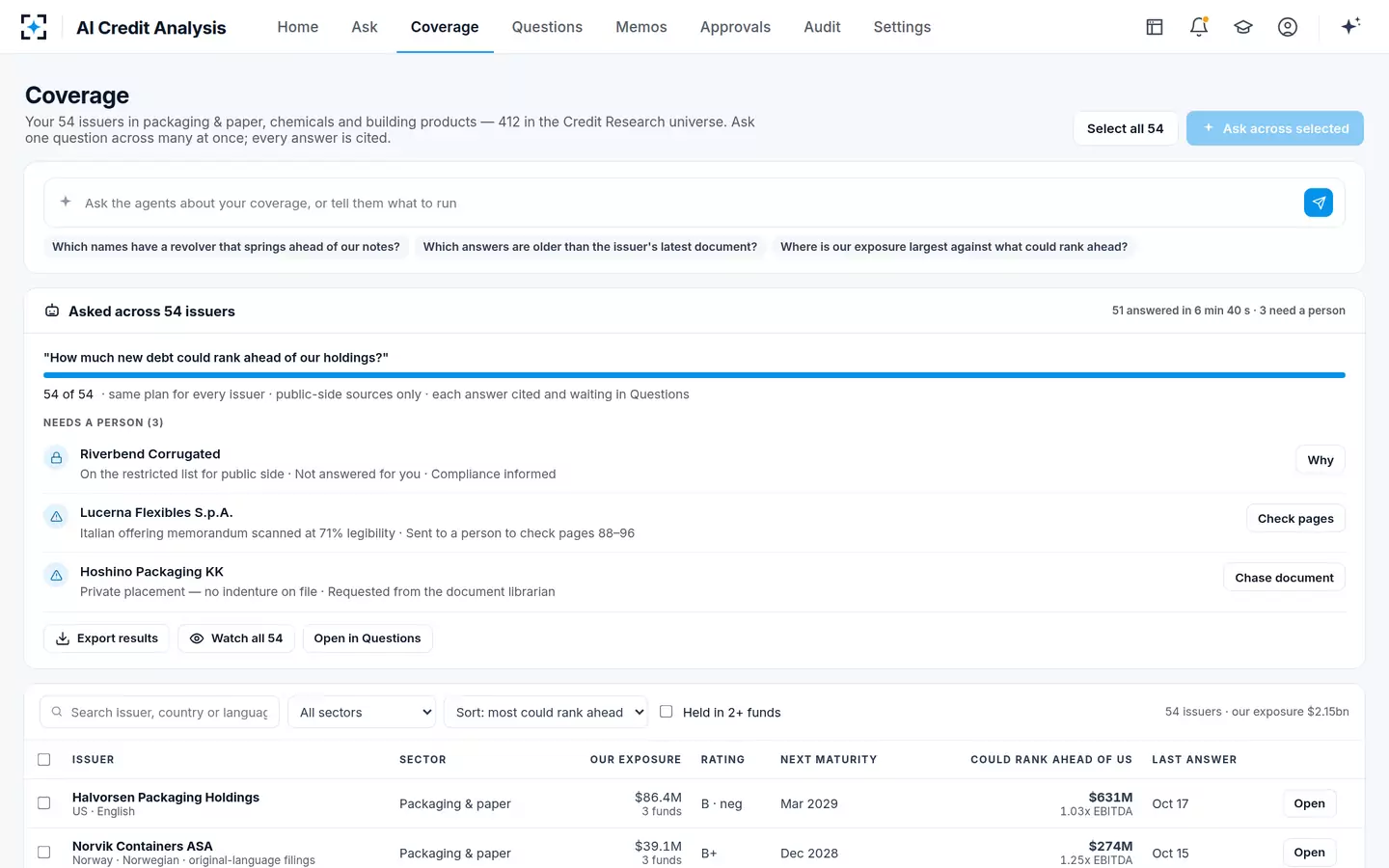Click the sparkle icon inside the ask box
Screen dimensions: 1389x868
pyautogui.click(x=66, y=202)
